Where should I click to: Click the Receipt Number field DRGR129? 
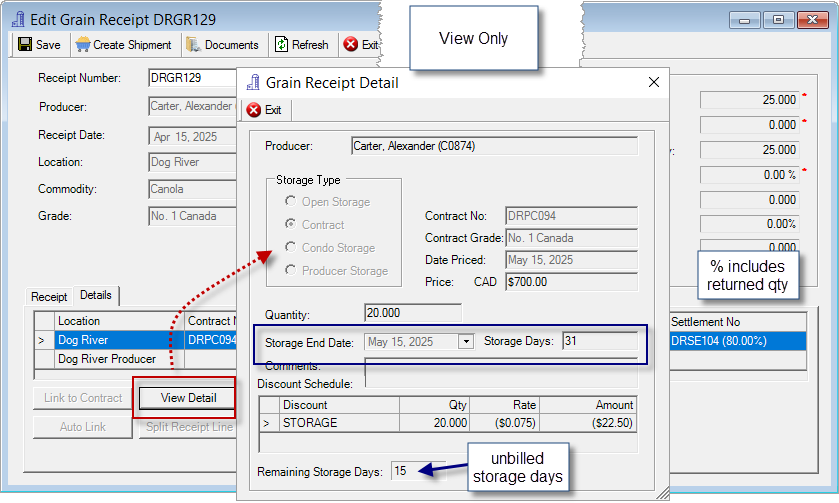click(x=193, y=78)
